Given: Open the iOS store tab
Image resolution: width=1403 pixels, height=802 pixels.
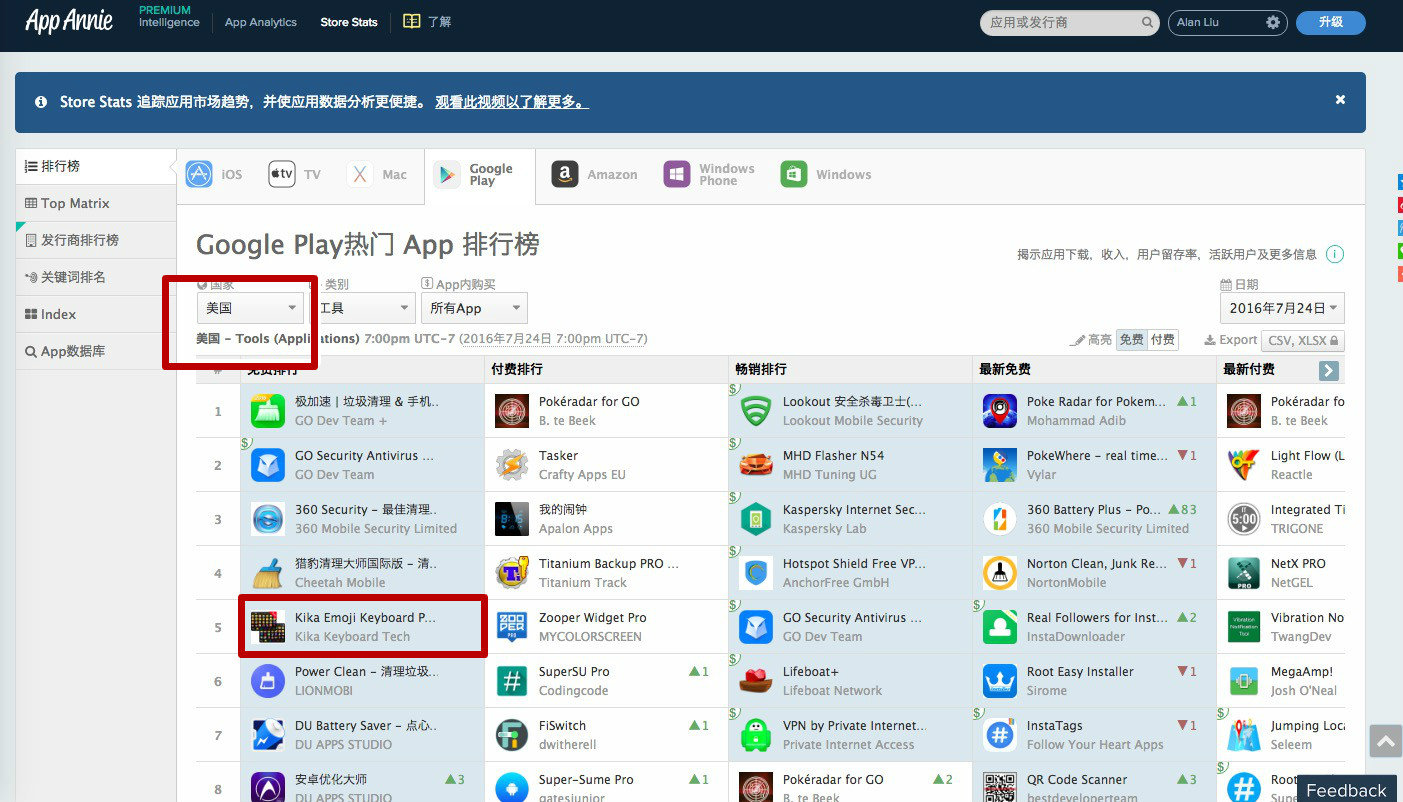Looking at the screenshot, I should (214, 174).
